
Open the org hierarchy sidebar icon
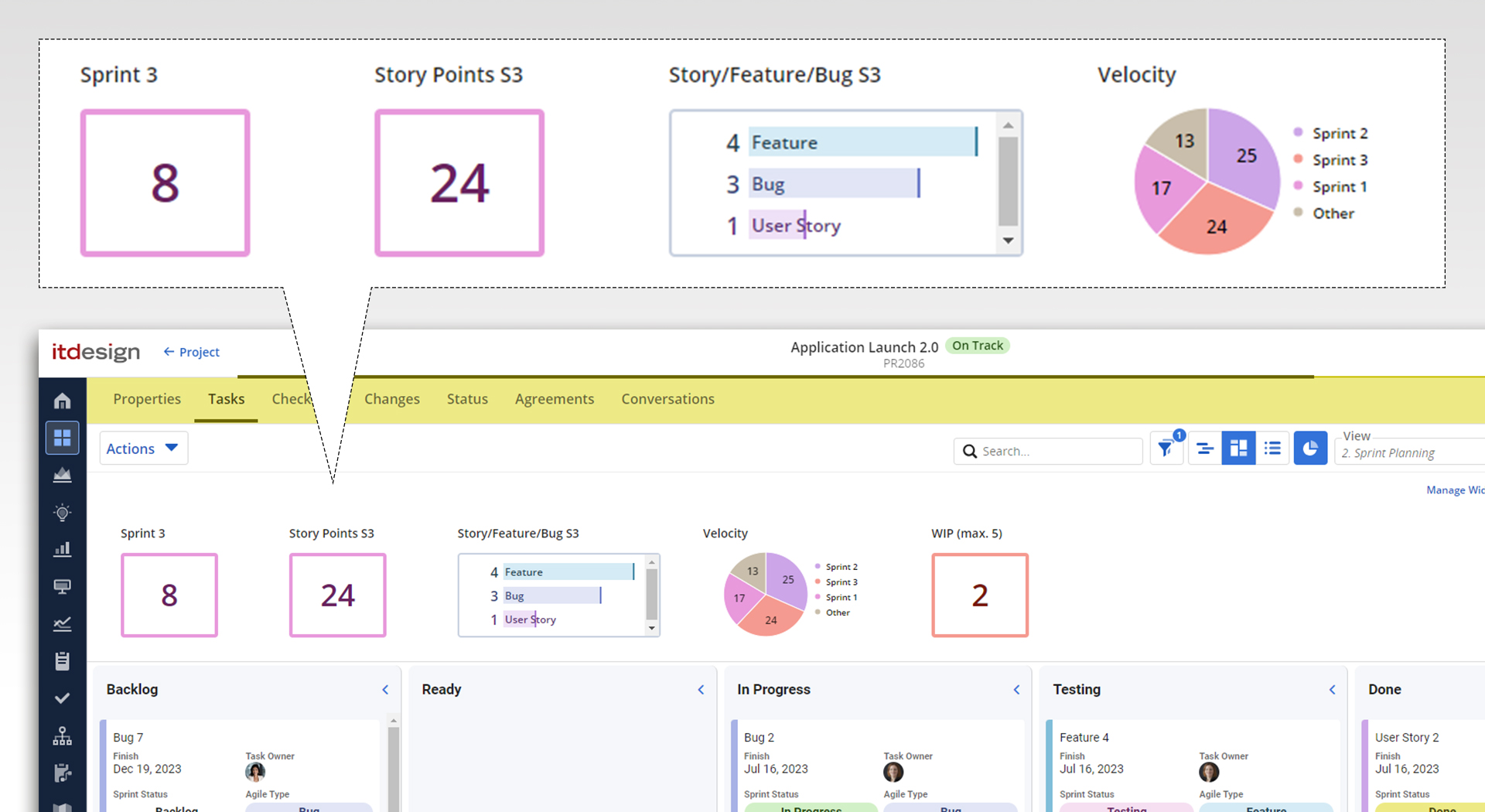click(x=63, y=735)
